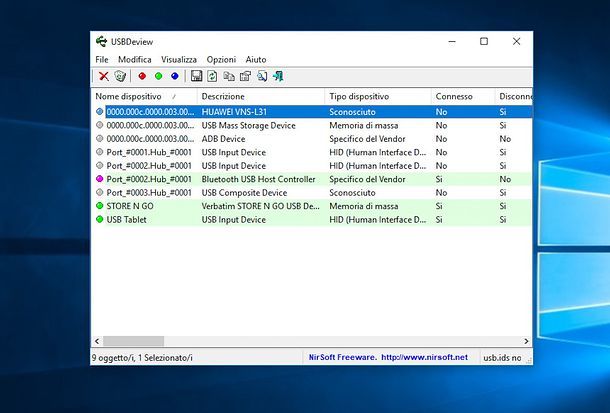Viewport: 610px width, 413px height.
Task: Select the USB Tablet device name
Action: 126,219
